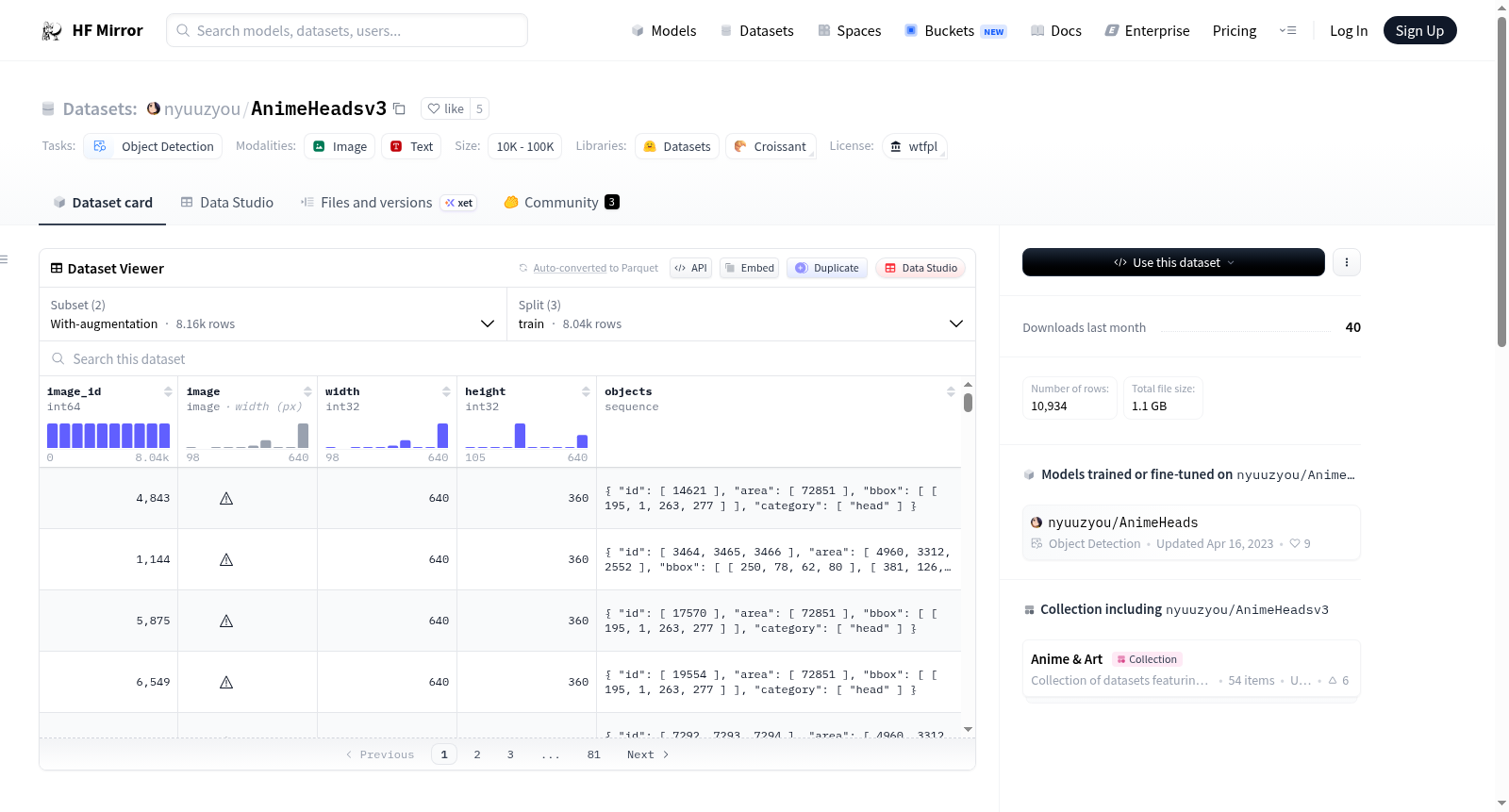Switch to the Dataset card tab

pyautogui.click(x=102, y=203)
